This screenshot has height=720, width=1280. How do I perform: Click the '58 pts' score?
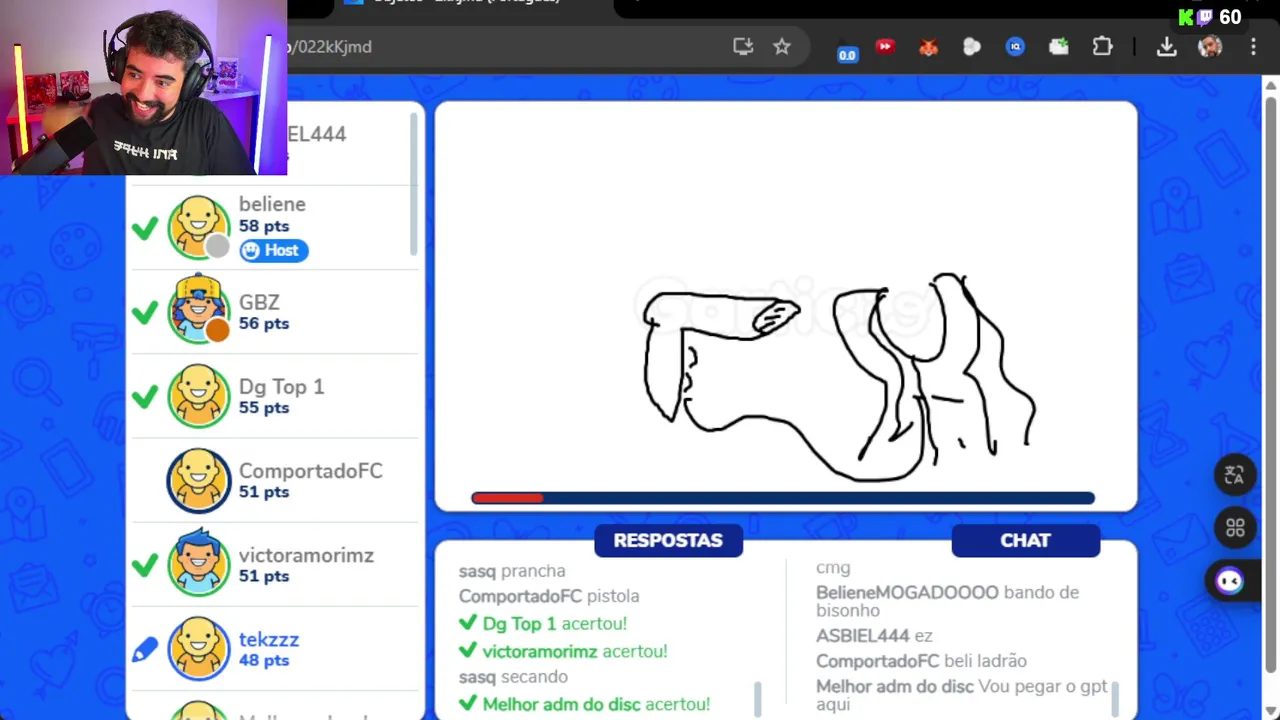click(264, 226)
